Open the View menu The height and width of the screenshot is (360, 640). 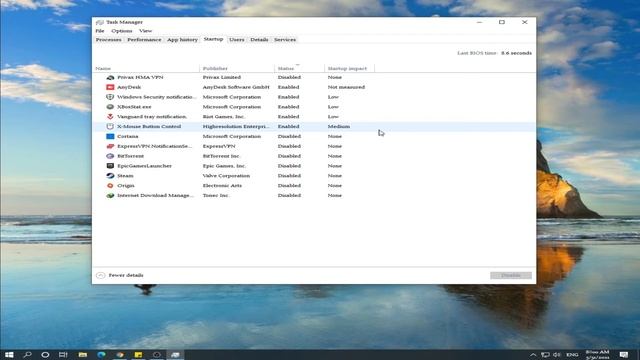tap(145, 31)
